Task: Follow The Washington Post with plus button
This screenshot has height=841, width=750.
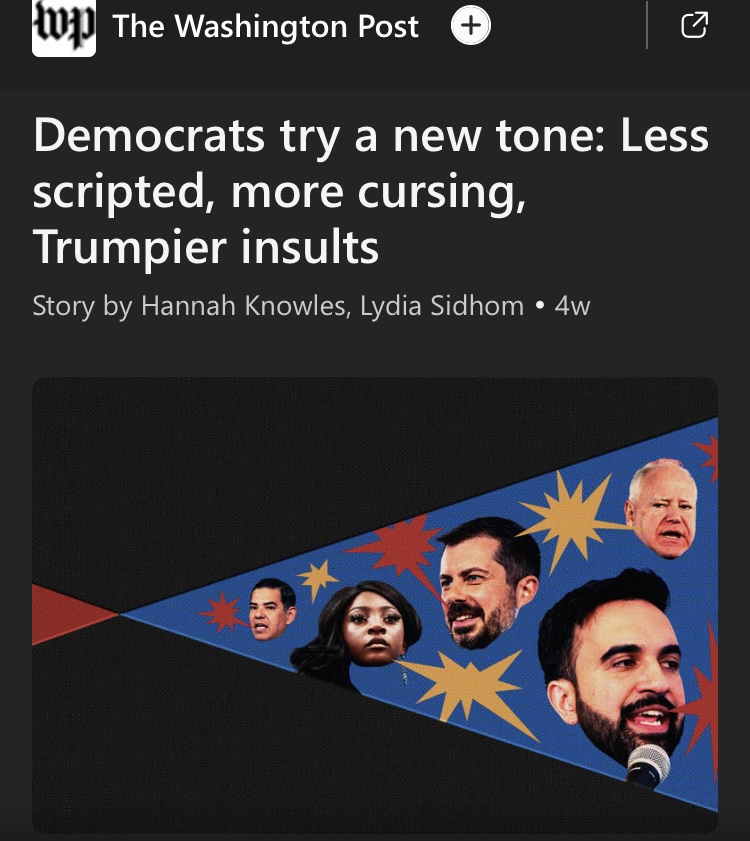Action: [470, 25]
